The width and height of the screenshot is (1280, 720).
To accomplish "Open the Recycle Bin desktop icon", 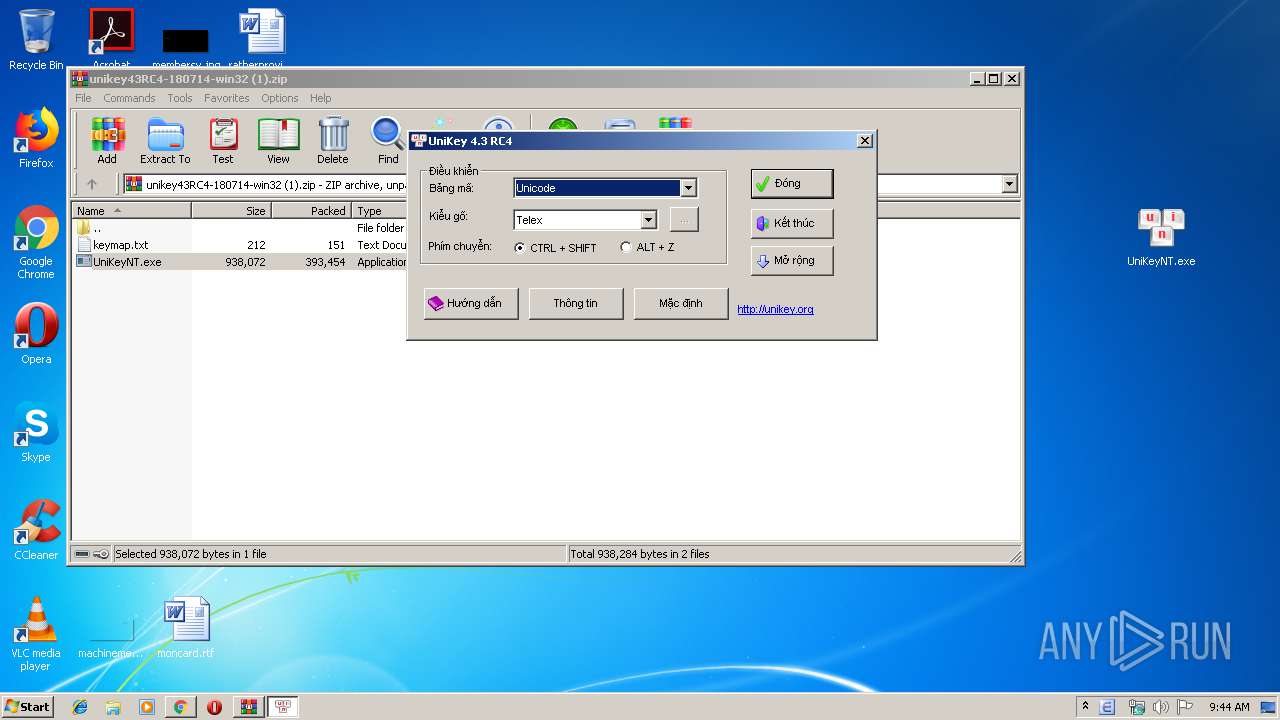I will click(x=36, y=40).
